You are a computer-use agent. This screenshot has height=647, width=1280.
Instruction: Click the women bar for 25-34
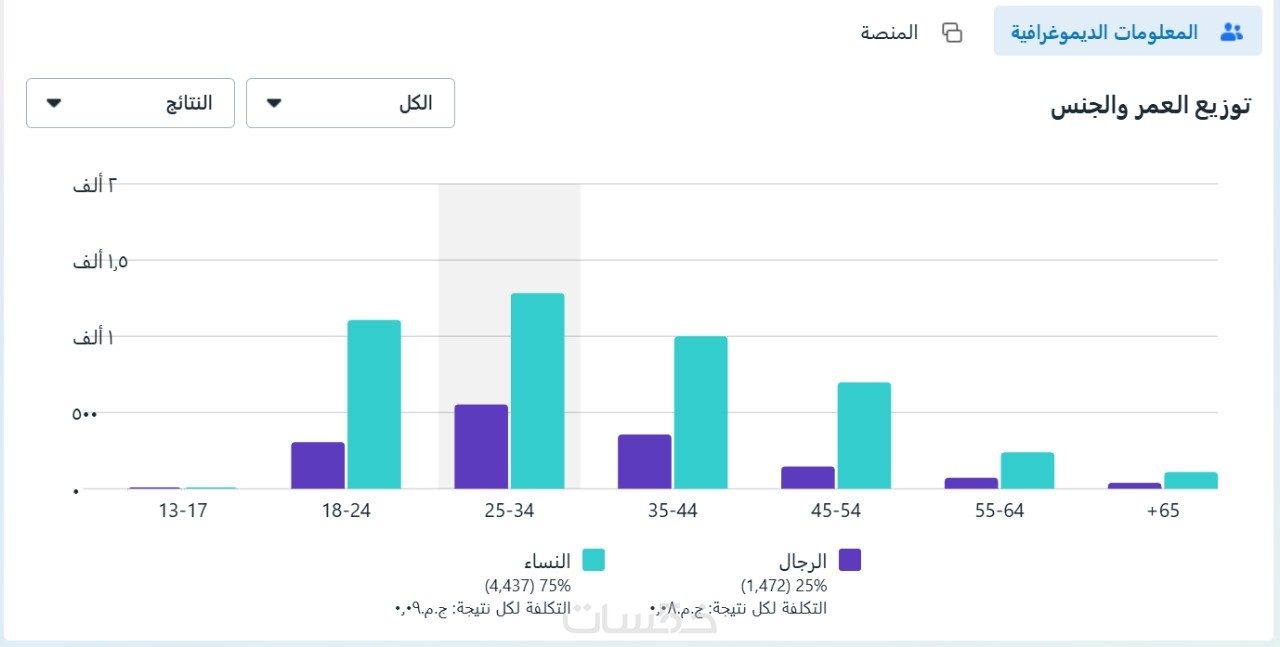click(537, 390)
